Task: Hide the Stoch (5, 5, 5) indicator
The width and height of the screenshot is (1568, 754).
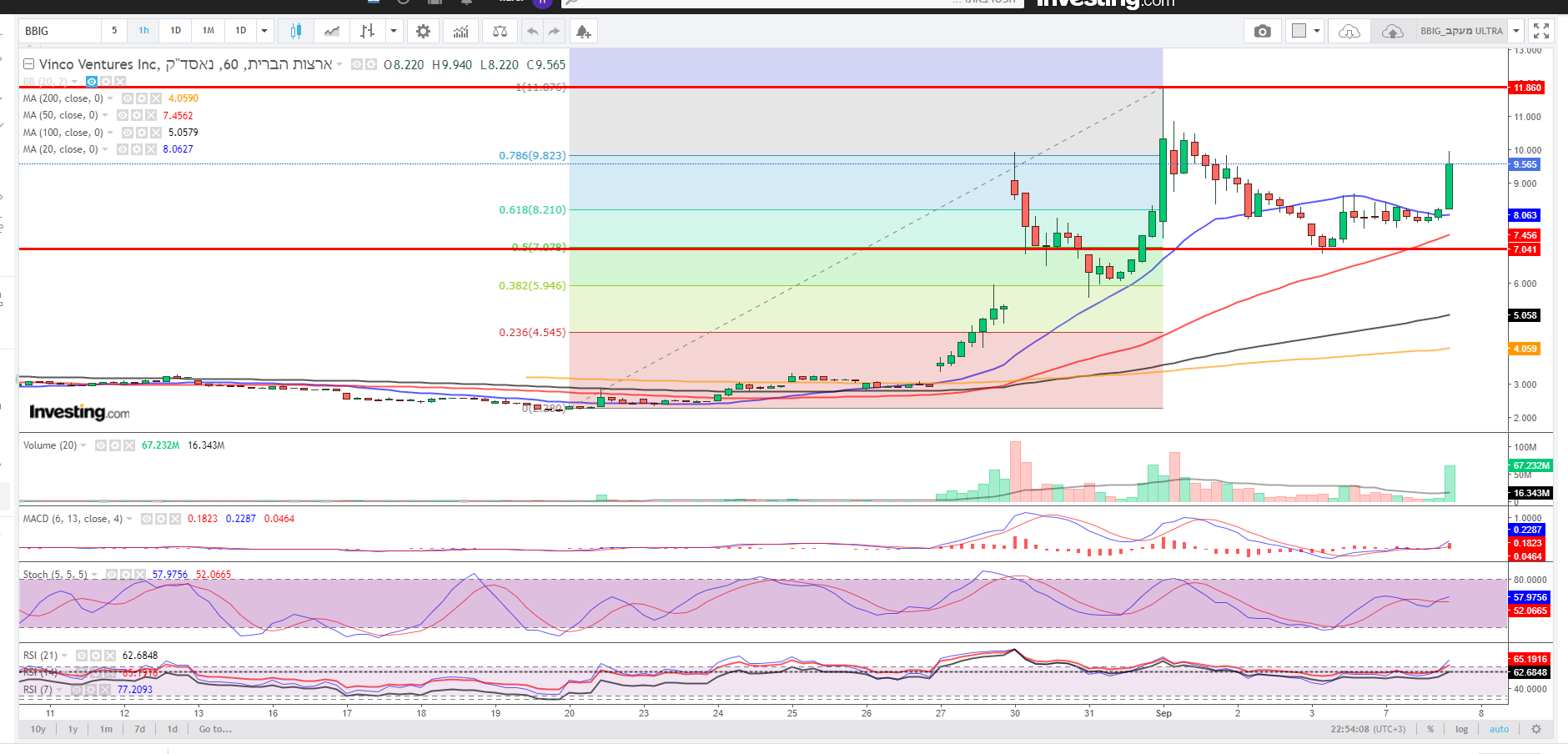Action: pyautogui.click(x=112, y=575)
